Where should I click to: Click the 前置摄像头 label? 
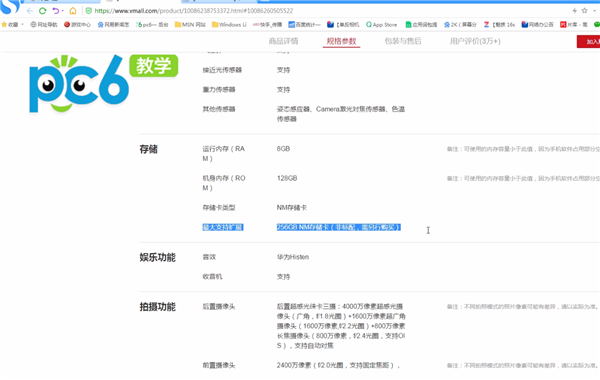tap(219, 365)
